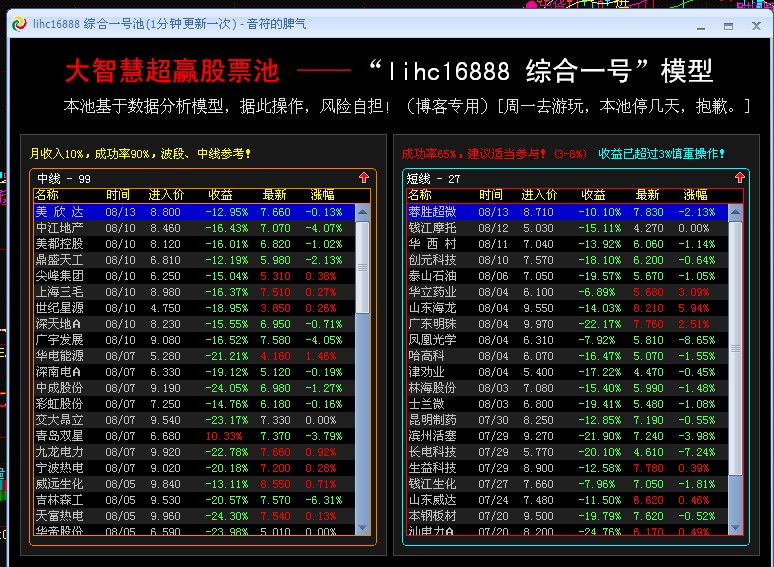Select the 鼎盛天工 stock row
The image size is (774, 567).
194,260
